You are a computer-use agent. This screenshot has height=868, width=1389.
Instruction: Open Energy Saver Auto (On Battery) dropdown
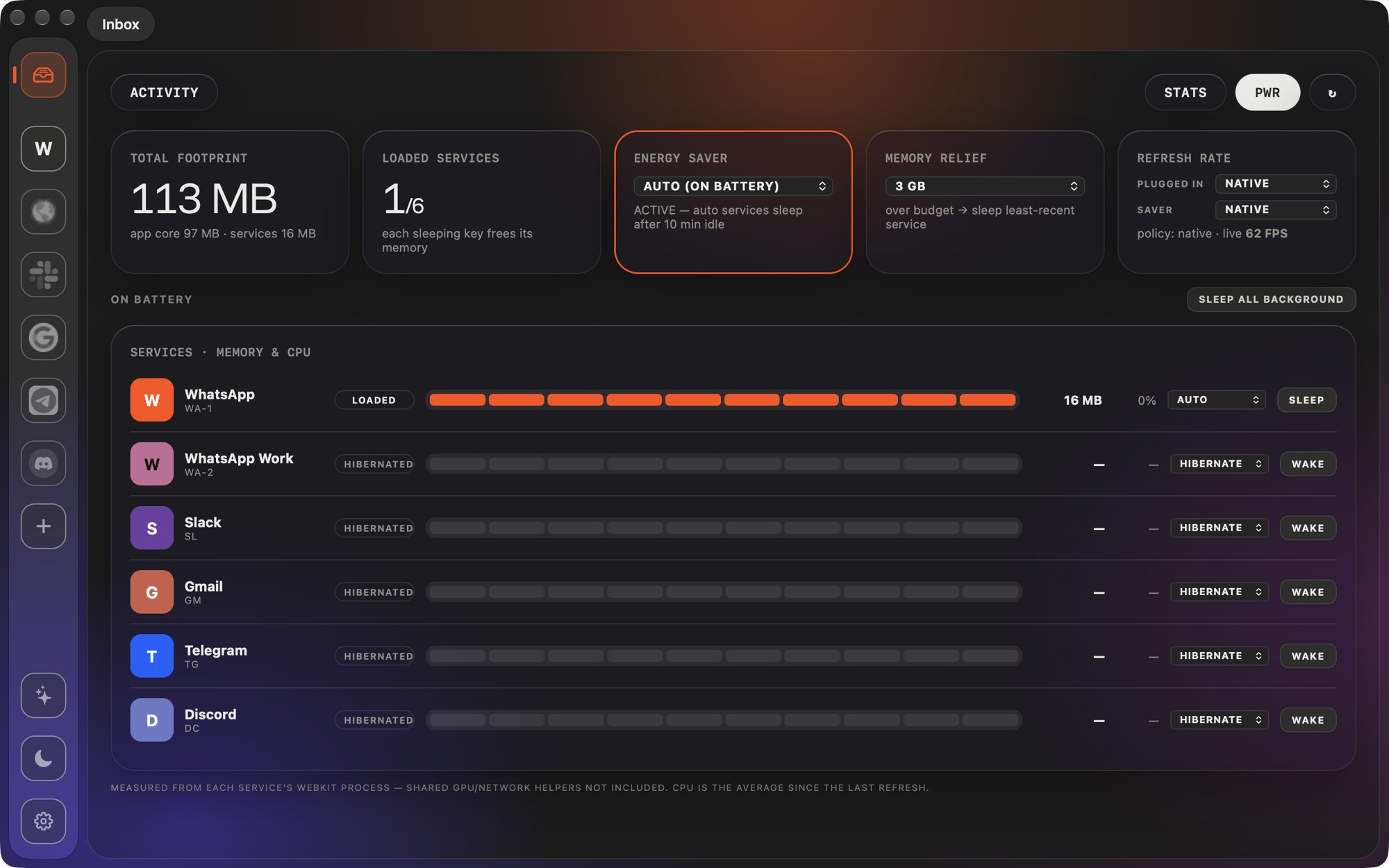[733, 186]
